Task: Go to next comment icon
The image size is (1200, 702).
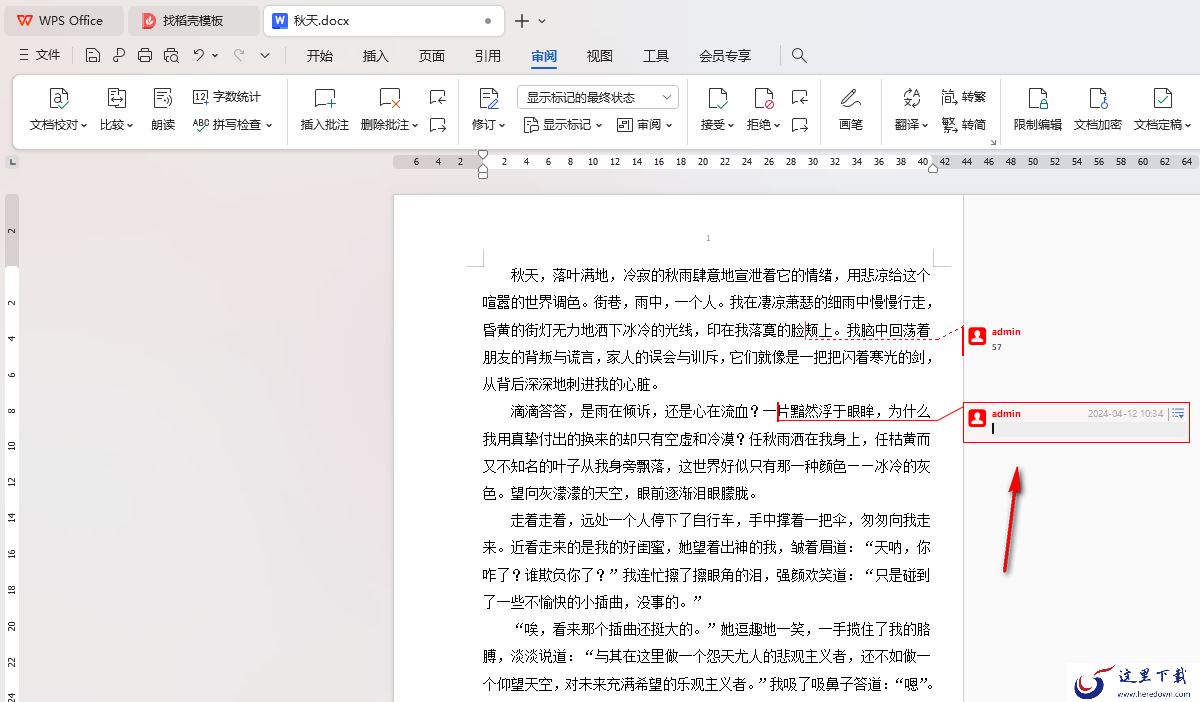Action: (437, 125)
